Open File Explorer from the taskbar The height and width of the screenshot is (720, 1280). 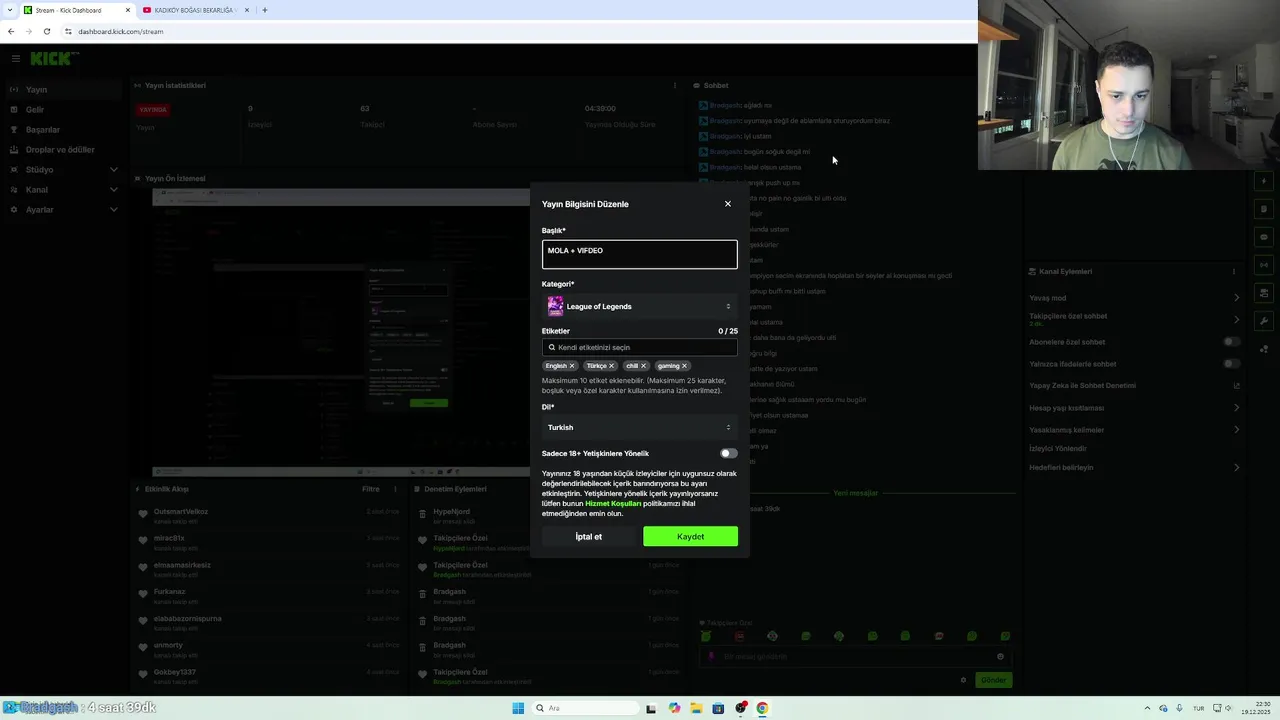(x=696, y=708)
